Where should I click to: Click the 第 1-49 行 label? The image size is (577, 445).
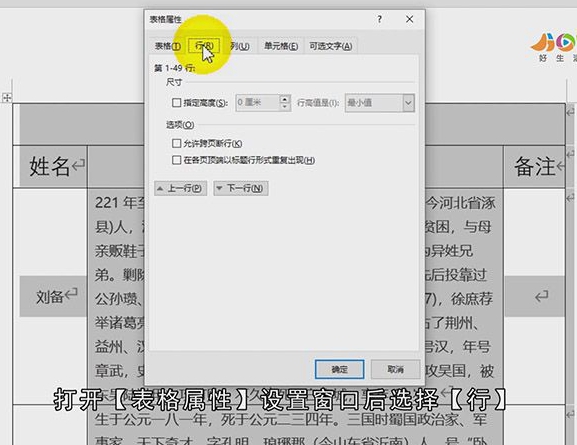(175, 68)
